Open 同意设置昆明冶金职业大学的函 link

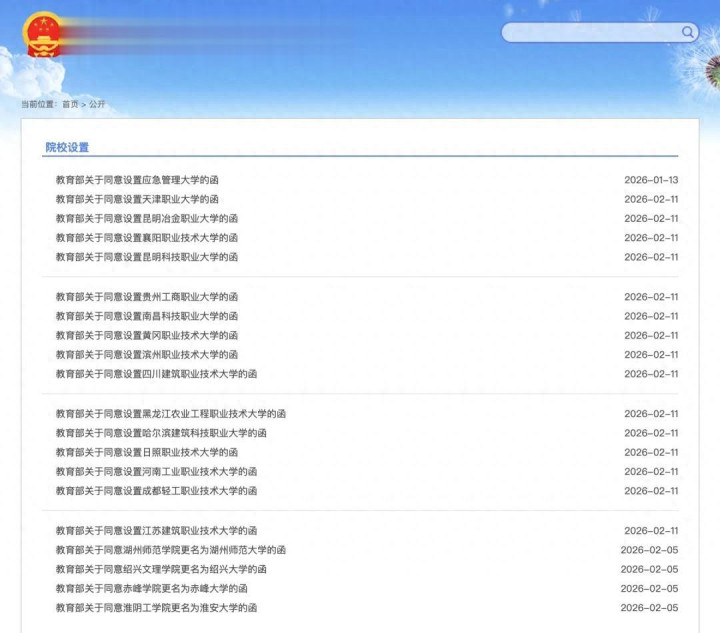pyautogui.click(x=147, y=218)
